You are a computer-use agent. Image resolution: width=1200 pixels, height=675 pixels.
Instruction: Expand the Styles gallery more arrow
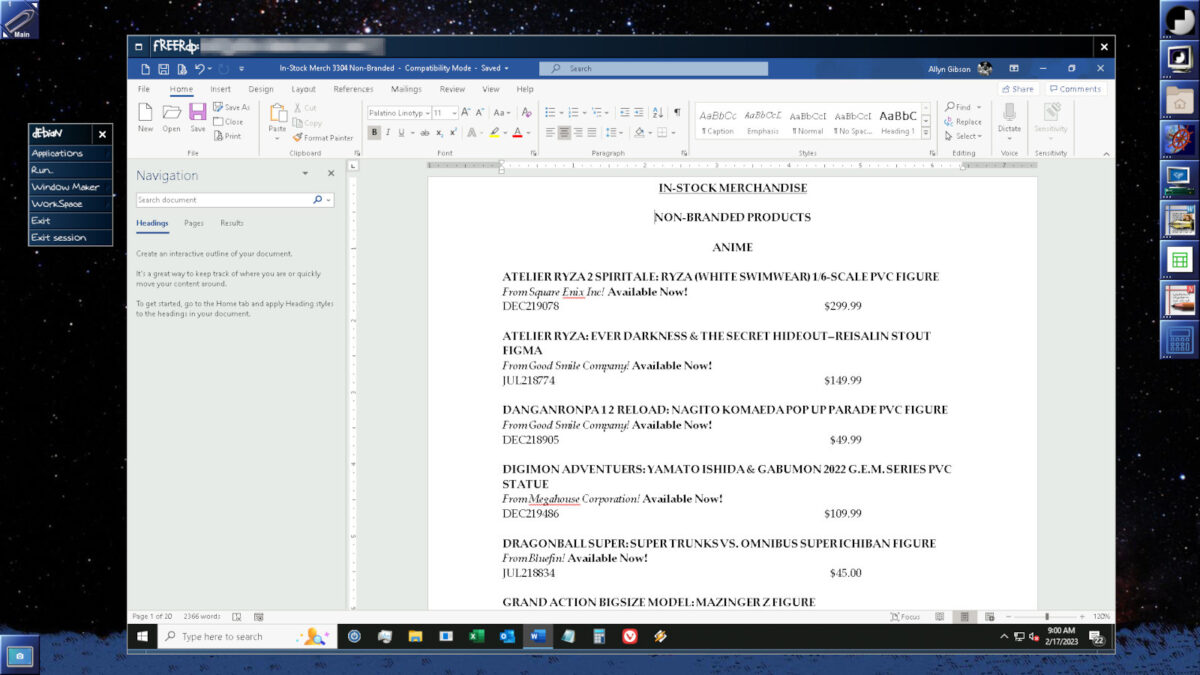pos(926,135)
